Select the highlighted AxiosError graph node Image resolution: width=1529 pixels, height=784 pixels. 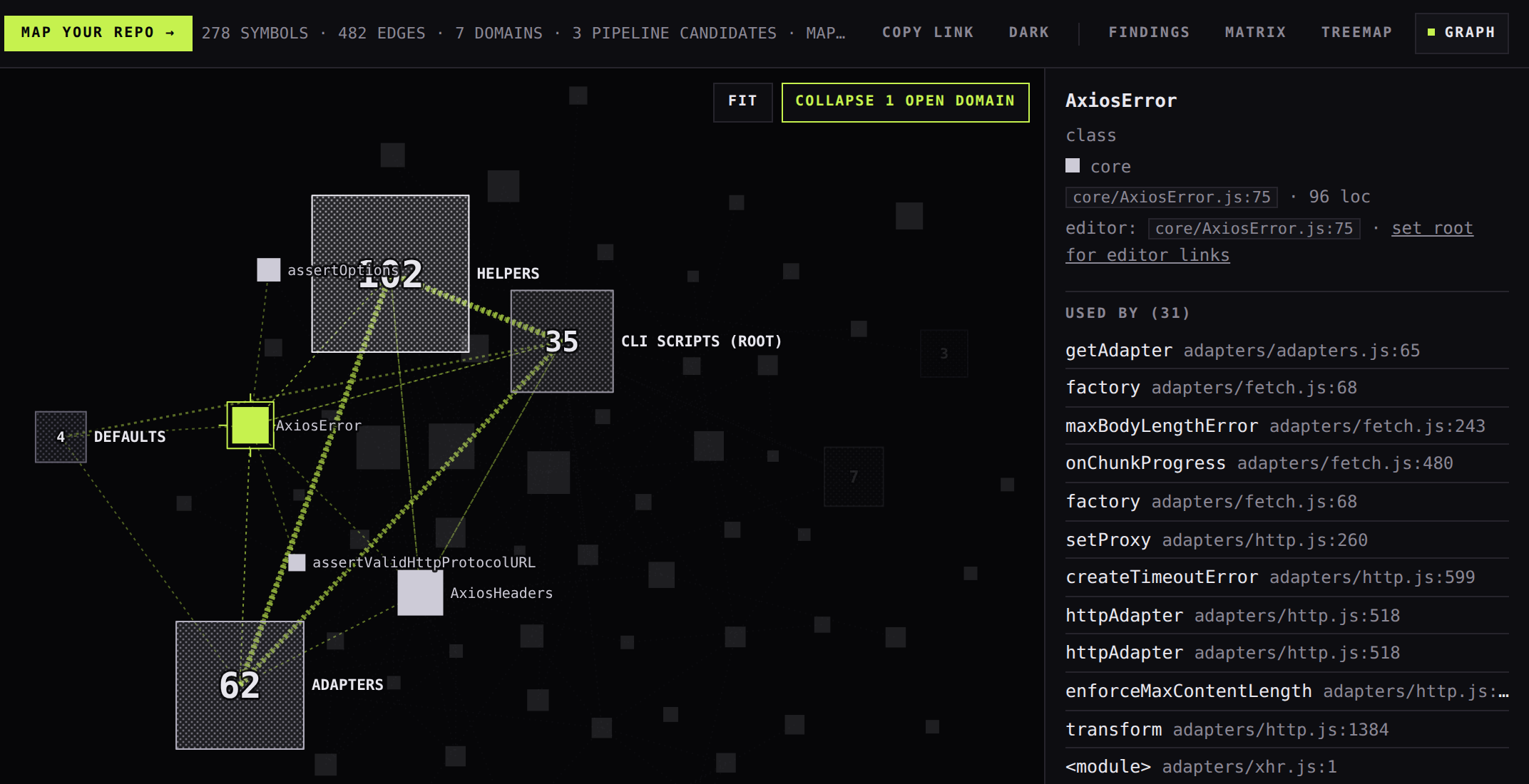click(x=250, y=425)
